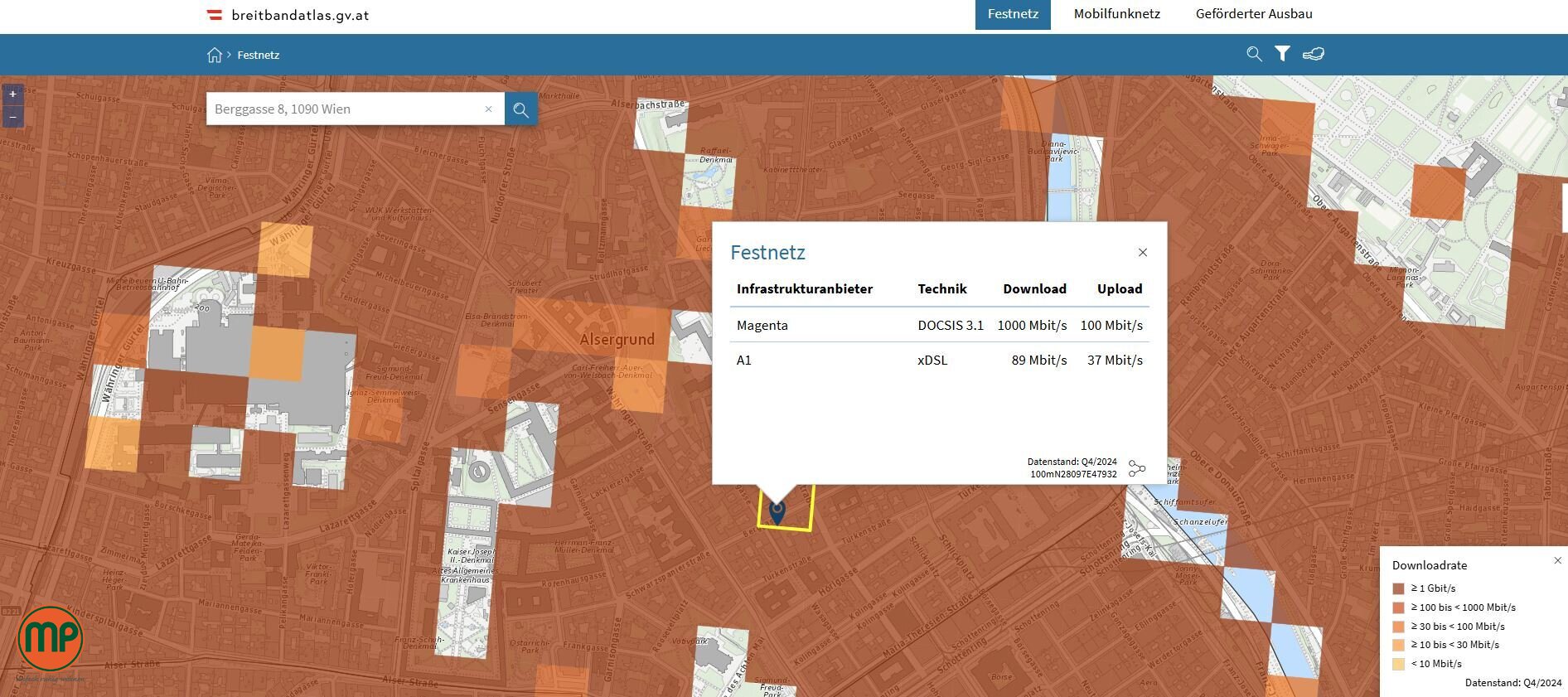1568x697 pixels.
Task: Click the ≥ 1 Gbit/s legend swatch
Action: point(1399,588)
